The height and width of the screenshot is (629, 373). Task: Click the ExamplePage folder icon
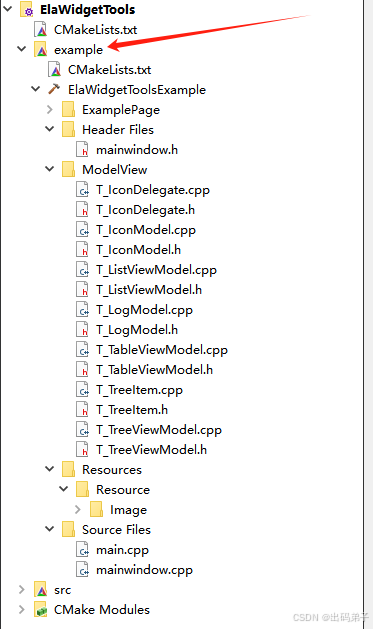69,110
